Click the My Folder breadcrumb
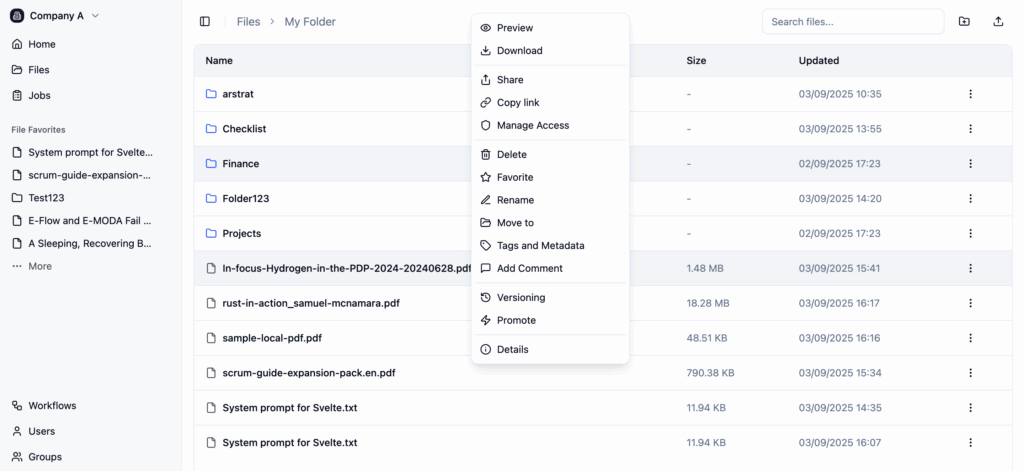The height and width of the screenshot is (471, 1024). tap(310, 22)
